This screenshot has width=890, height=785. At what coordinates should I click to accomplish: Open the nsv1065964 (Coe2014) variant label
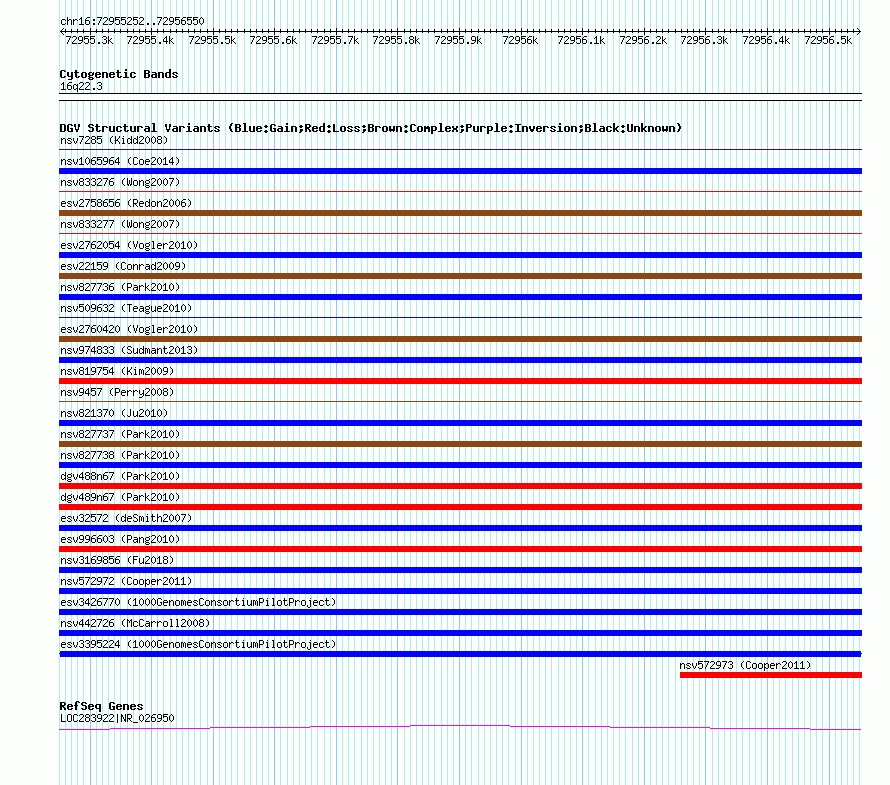120,161
